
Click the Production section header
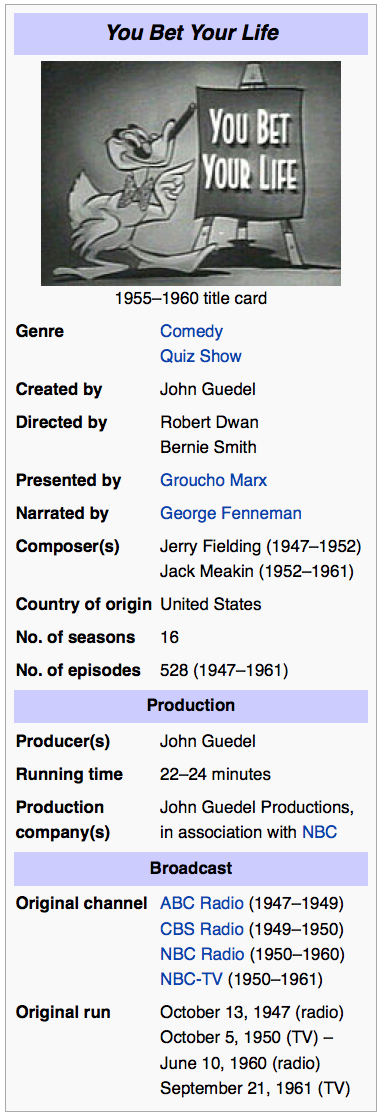191,705
